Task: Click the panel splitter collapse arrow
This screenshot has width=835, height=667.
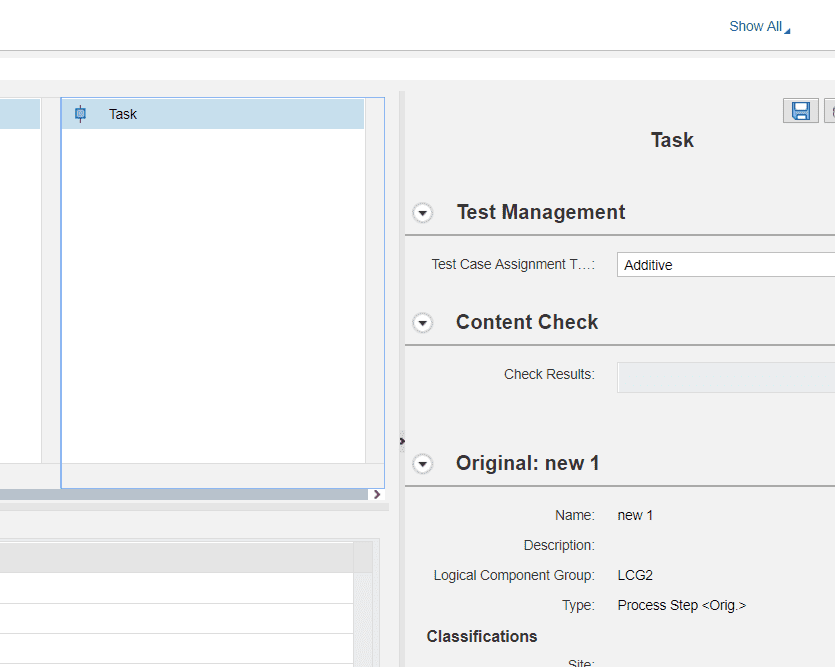Action: (x=402, y=441)
